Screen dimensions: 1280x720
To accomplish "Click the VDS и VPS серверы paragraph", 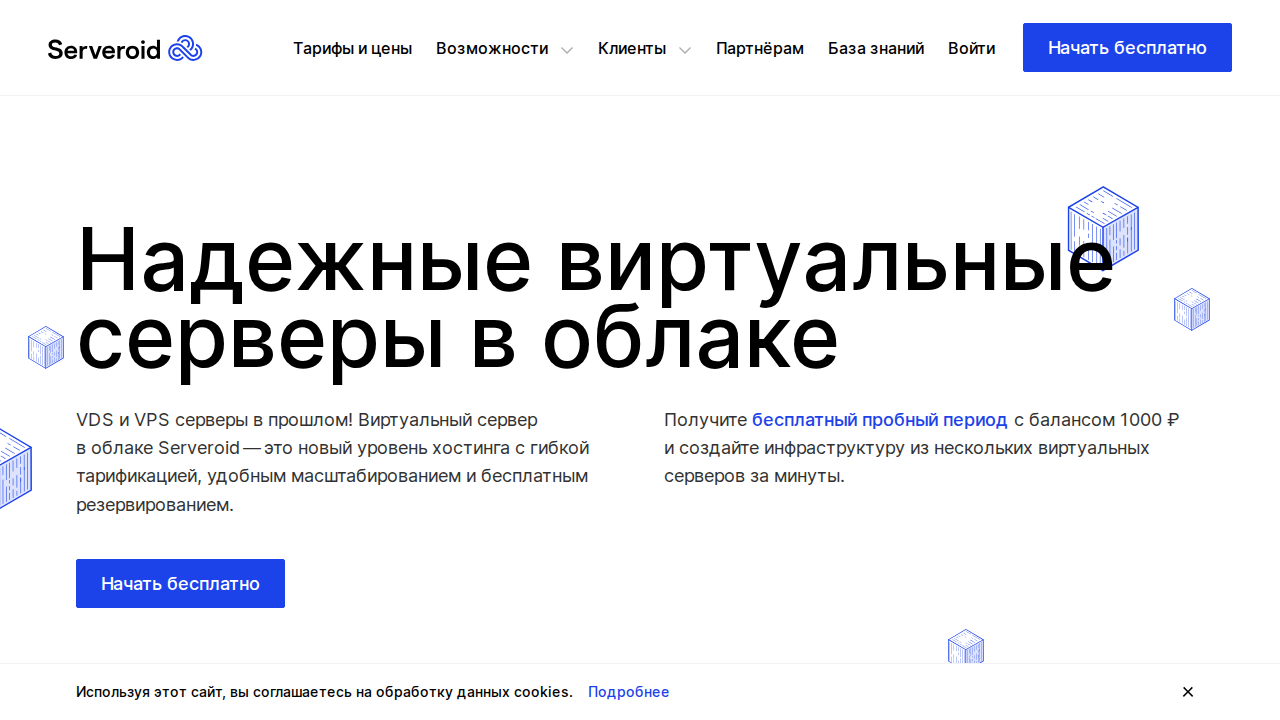I will [x=334, y=462].
